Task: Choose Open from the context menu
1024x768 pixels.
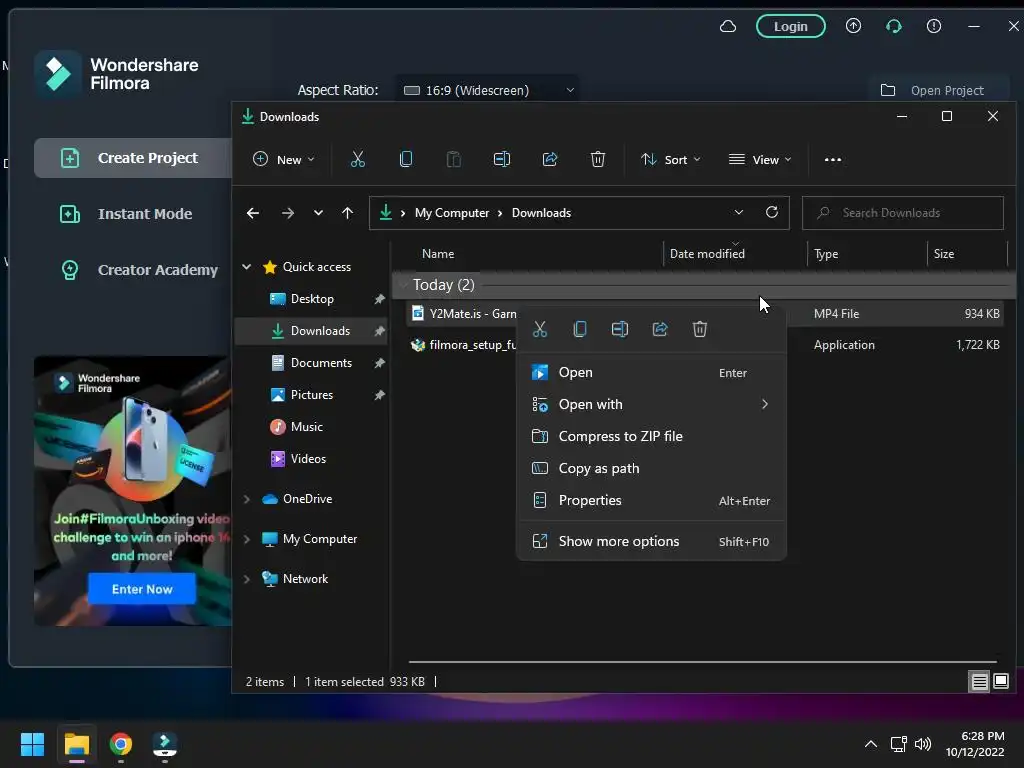Action: click(651, 372)
